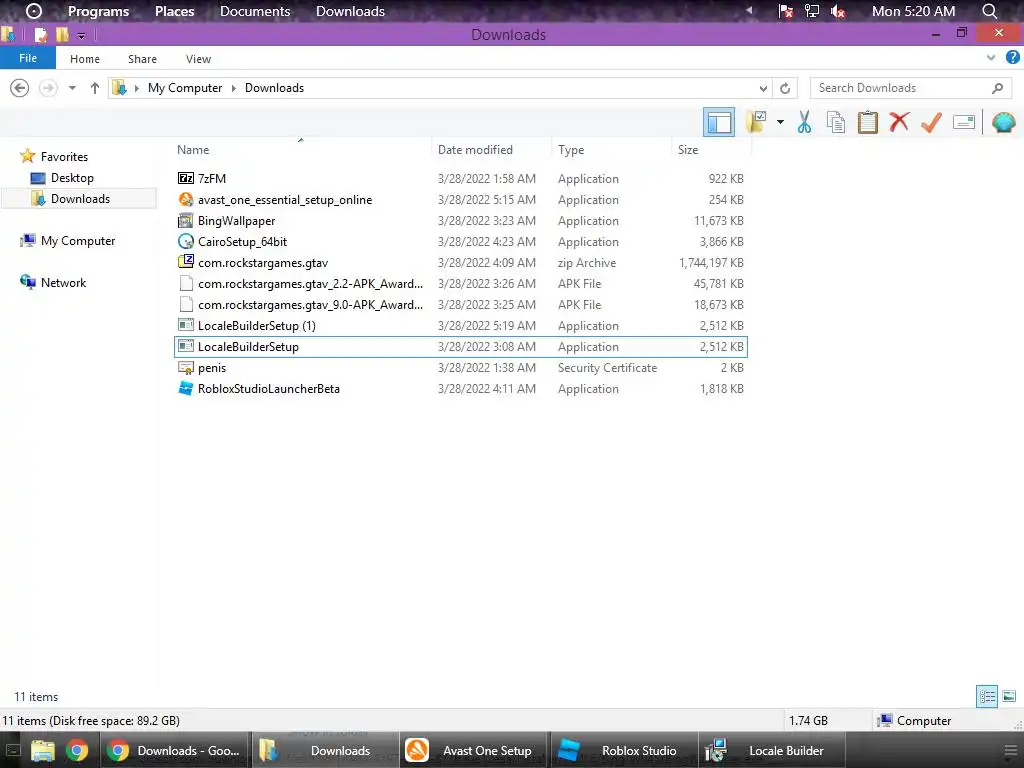Viewport: 1024px width, 768px height.
Task: Select My Computer in navigation pane
Action: tap(78, 240)
